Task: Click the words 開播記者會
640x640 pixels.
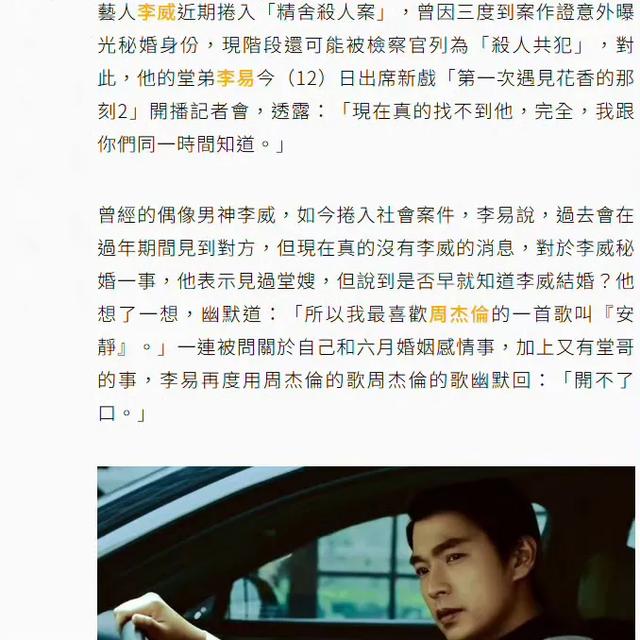Action: [x=199, y=111]
